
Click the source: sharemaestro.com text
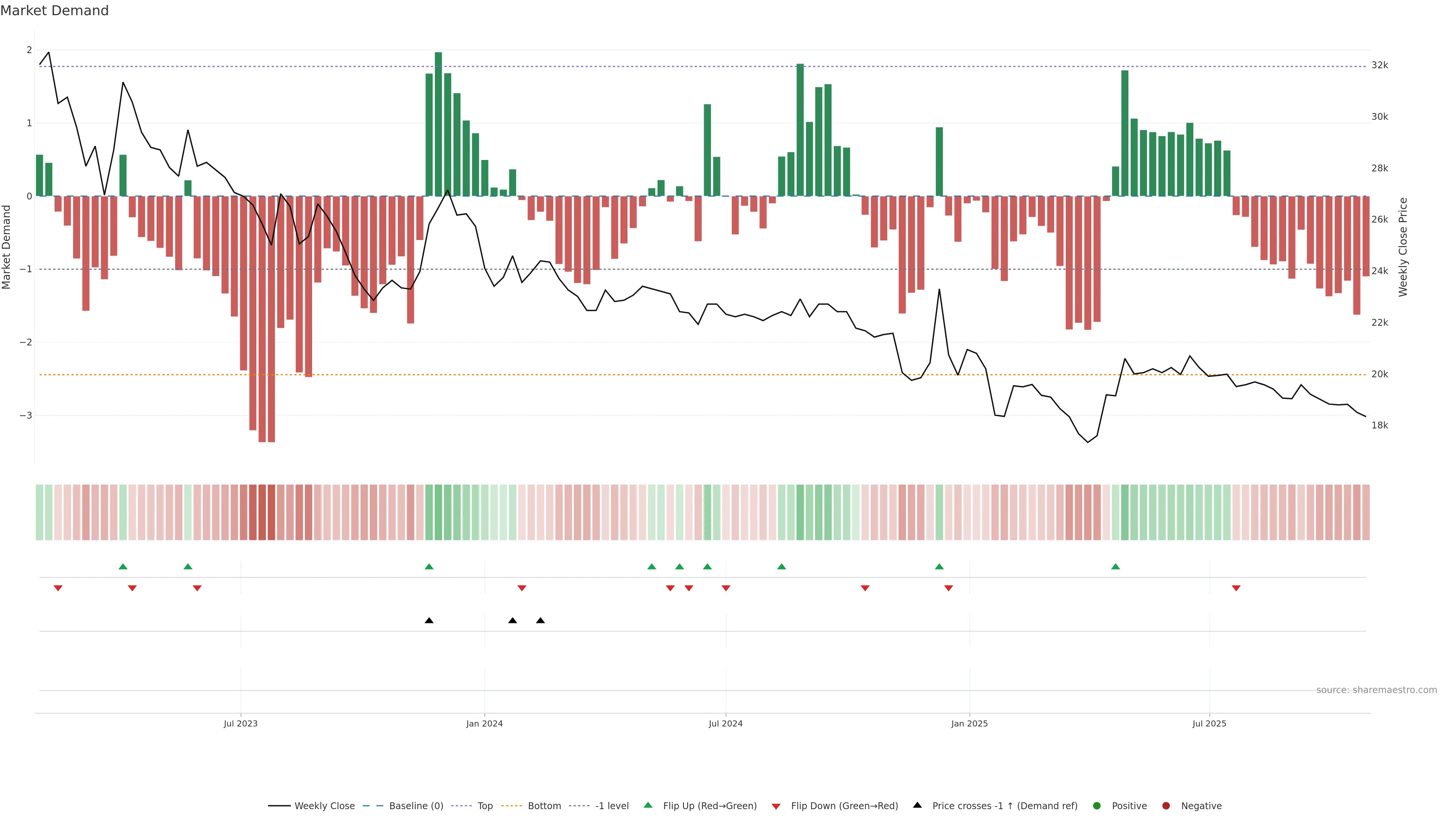pos(1376,690)
